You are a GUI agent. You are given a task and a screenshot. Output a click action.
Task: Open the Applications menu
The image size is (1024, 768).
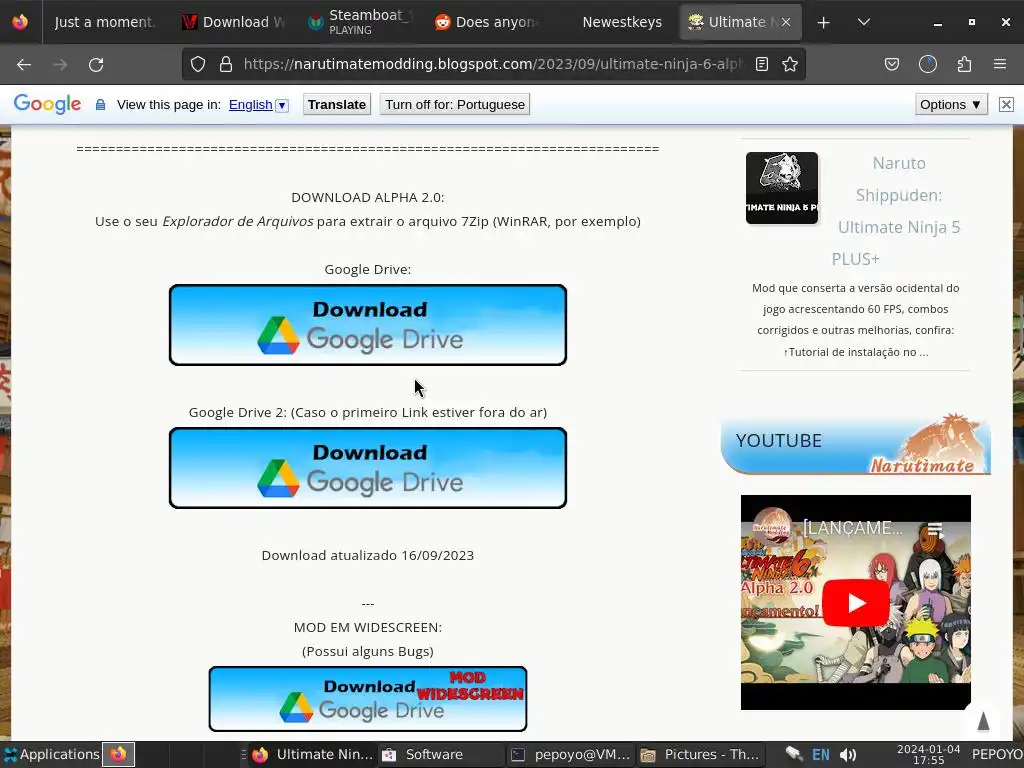pos(51,754)
